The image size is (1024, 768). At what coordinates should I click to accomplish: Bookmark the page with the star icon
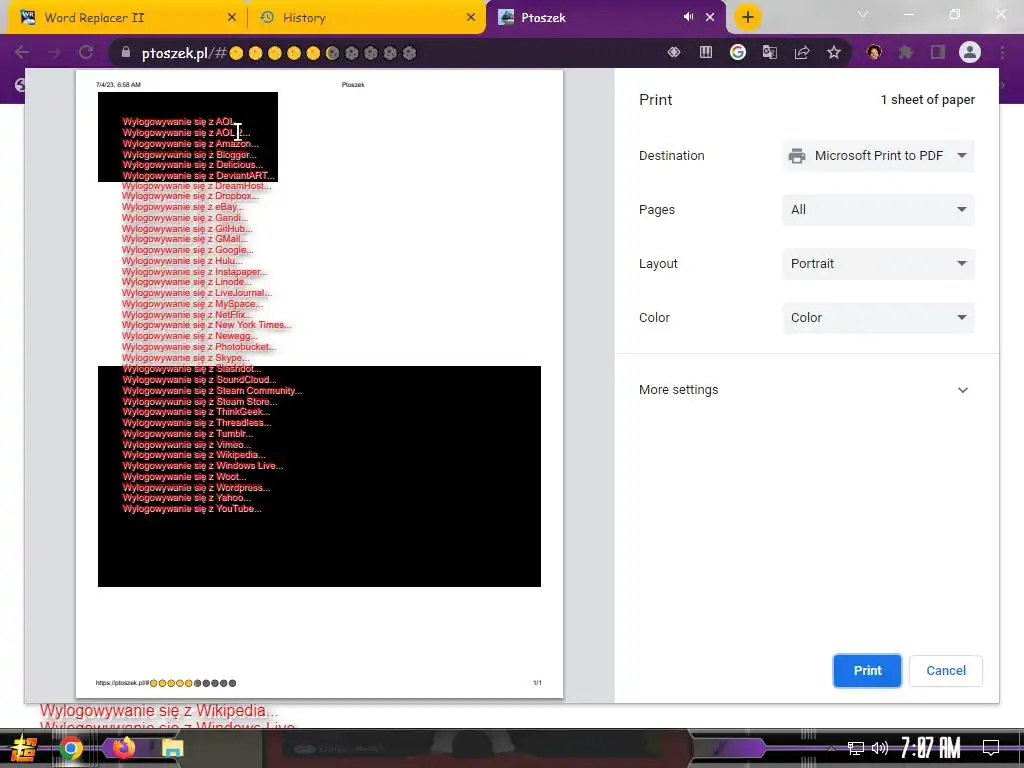[834, 52]
